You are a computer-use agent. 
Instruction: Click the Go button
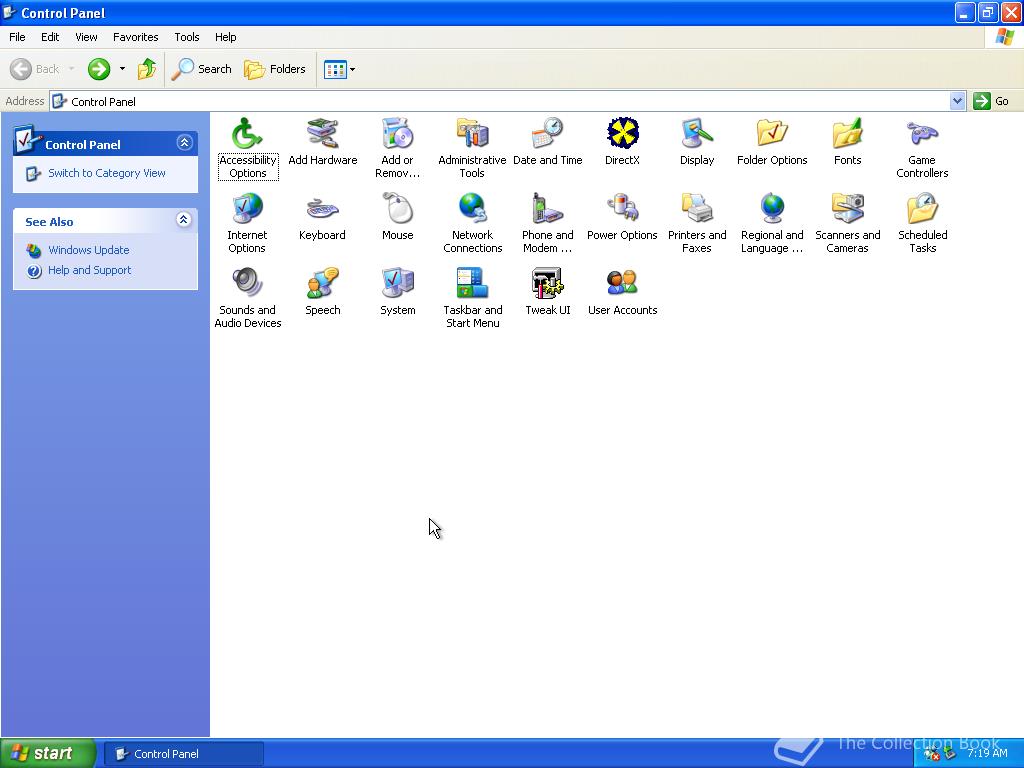(x=991, y=101)
